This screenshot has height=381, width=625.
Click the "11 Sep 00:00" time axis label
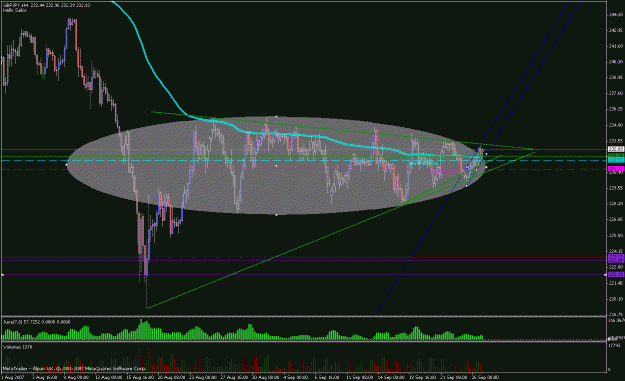point(359,377)
